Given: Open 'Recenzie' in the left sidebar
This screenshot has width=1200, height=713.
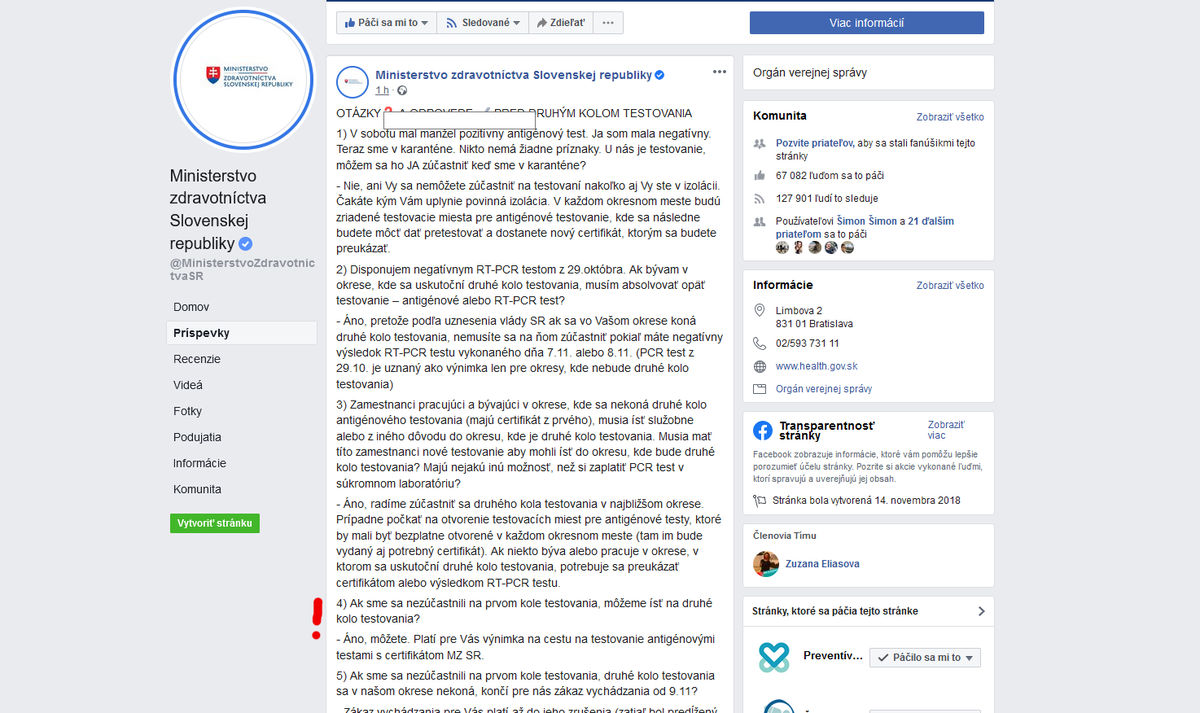Looking at the screenshot, I should 197,359.
